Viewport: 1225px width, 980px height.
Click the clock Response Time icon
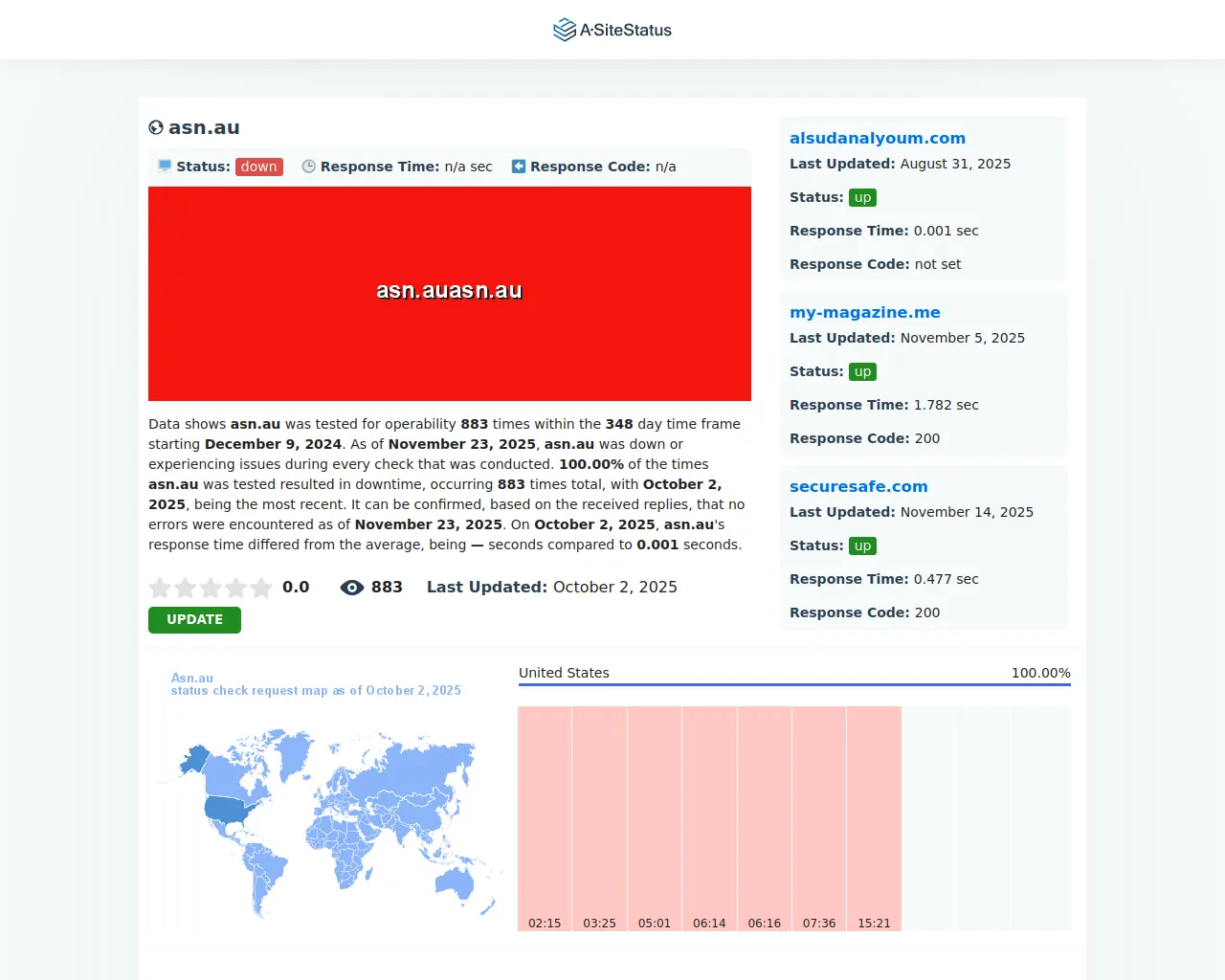pyautogui.click(x=308, y=167)
